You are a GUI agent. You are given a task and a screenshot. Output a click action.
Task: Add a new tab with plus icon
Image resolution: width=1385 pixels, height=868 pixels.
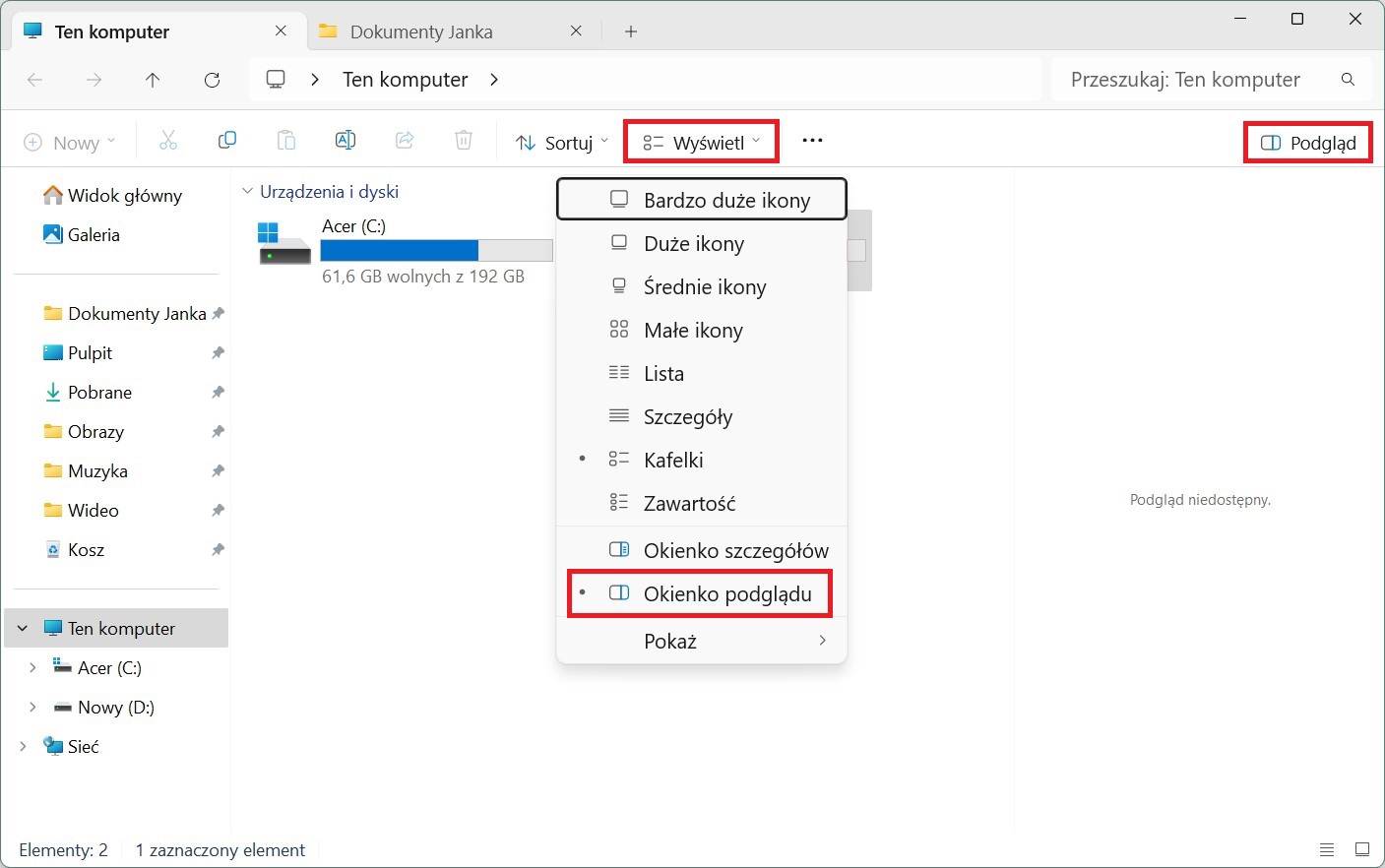coord(631,31)
